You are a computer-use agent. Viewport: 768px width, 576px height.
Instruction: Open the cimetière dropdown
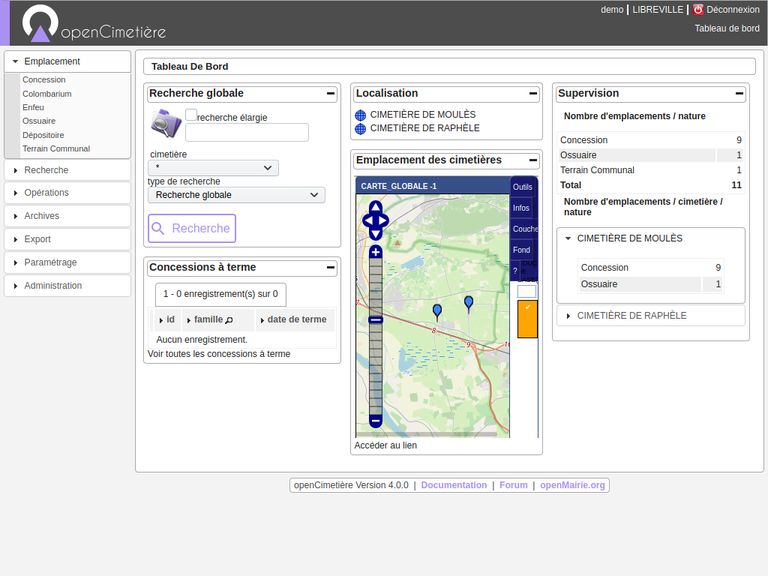(213, 168)
